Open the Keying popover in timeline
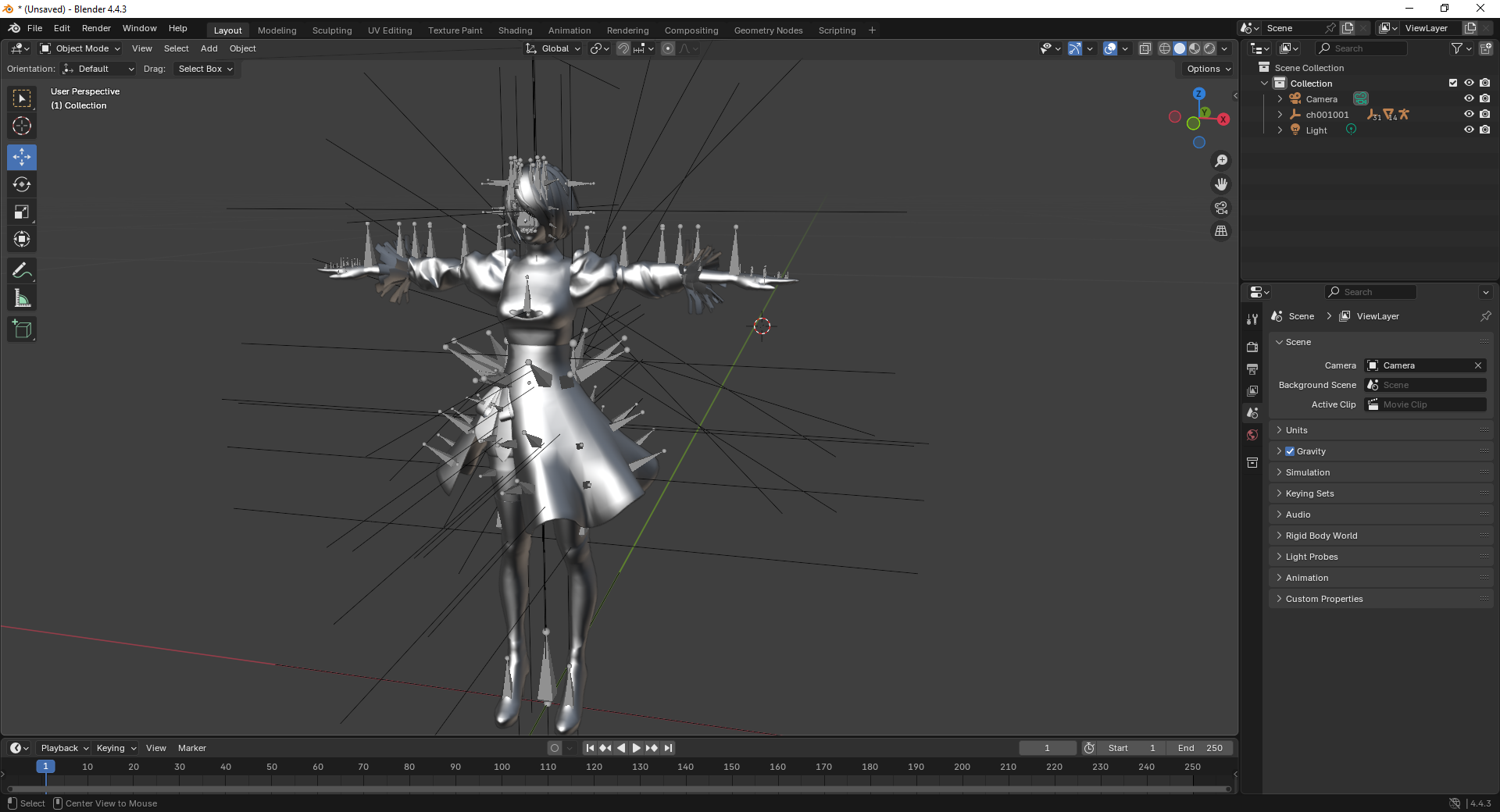 (116, 748)
